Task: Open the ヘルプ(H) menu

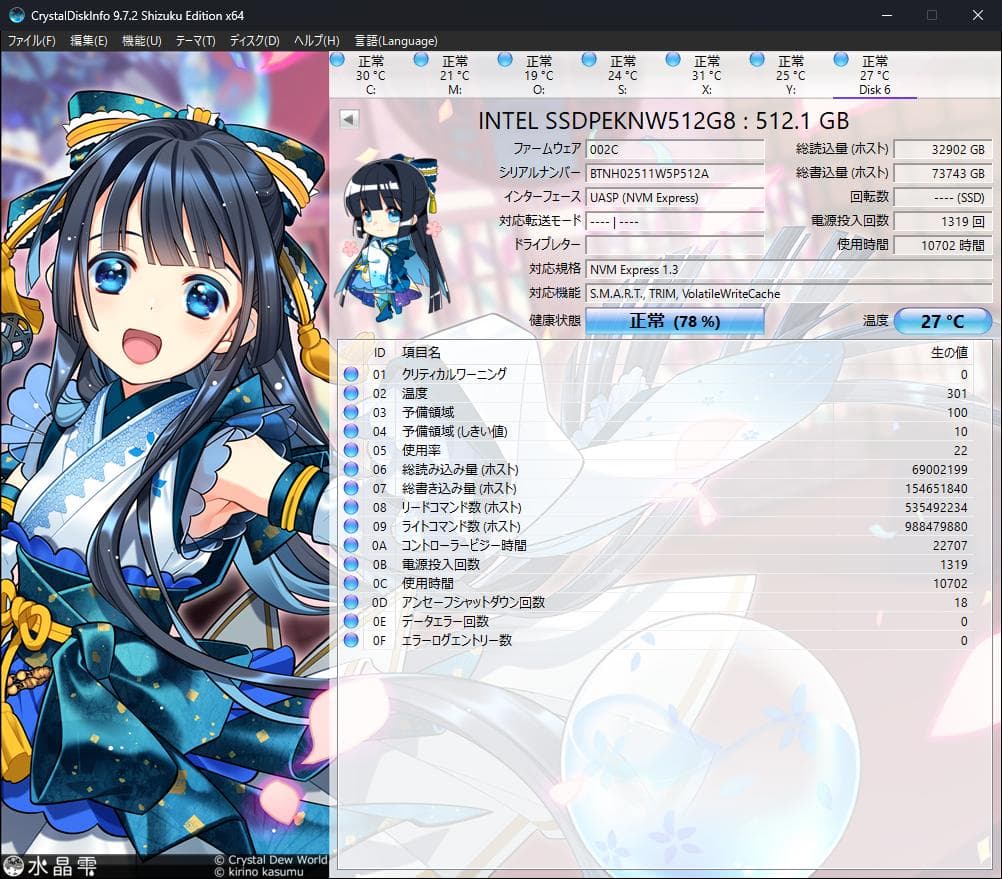Action: (316, 41)
